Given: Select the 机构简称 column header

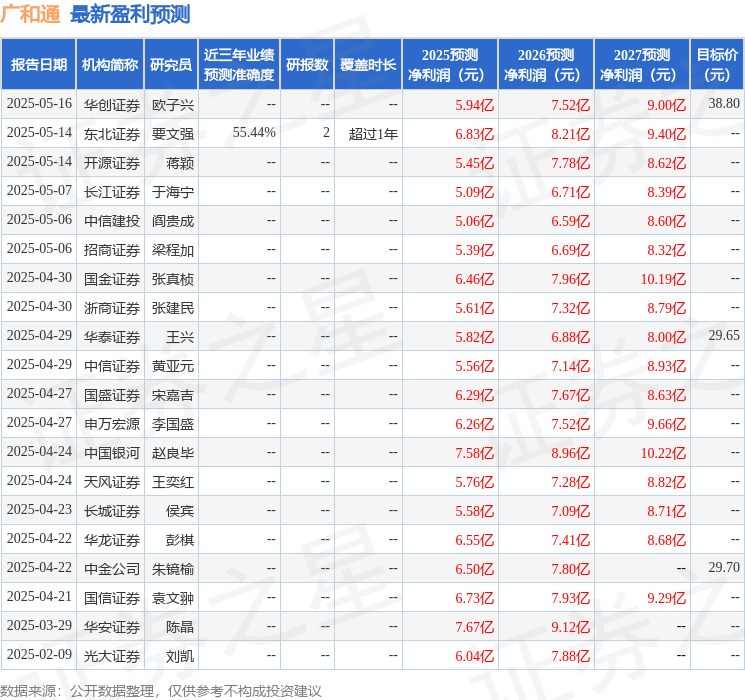Looking at the screenshot, I should pyautogui.click(x=110, y=64).
